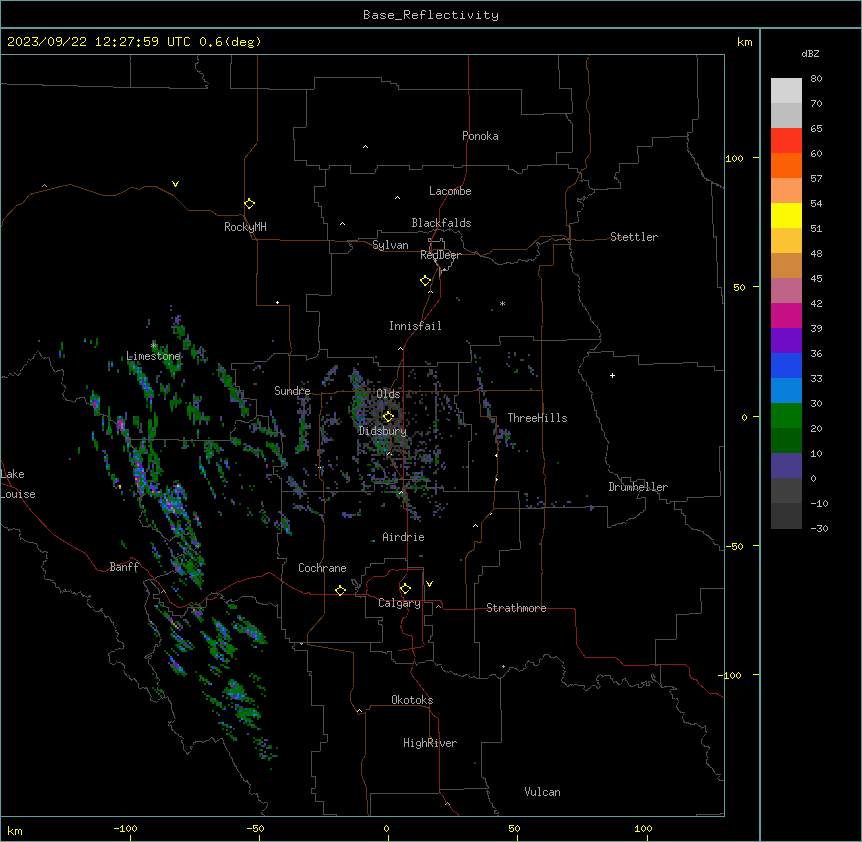862x842 pixels.
Task: Click the -100 tick on the bottom axis
Action: coord(126,828)
